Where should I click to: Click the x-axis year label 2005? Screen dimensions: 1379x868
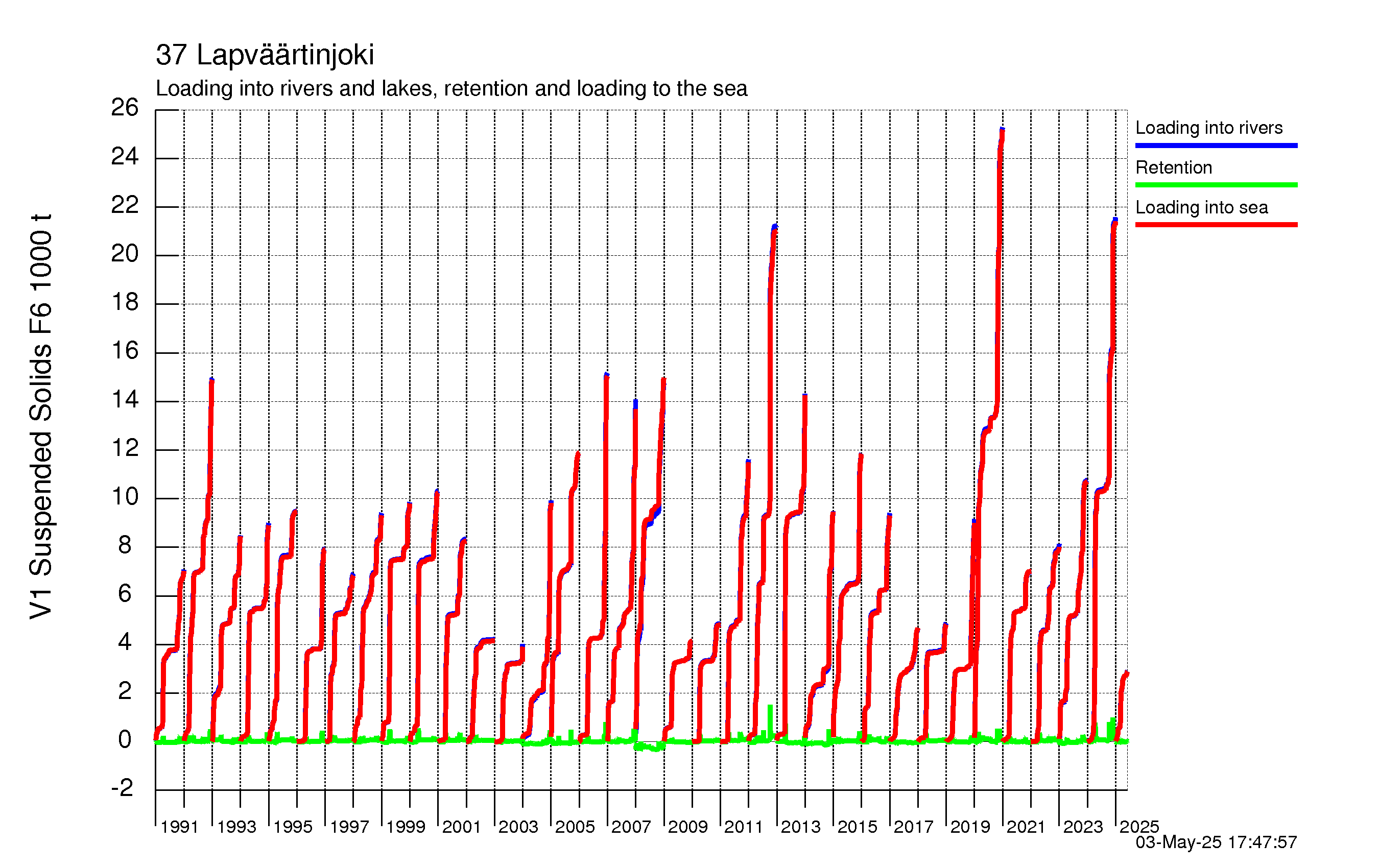tap(575, 827)
